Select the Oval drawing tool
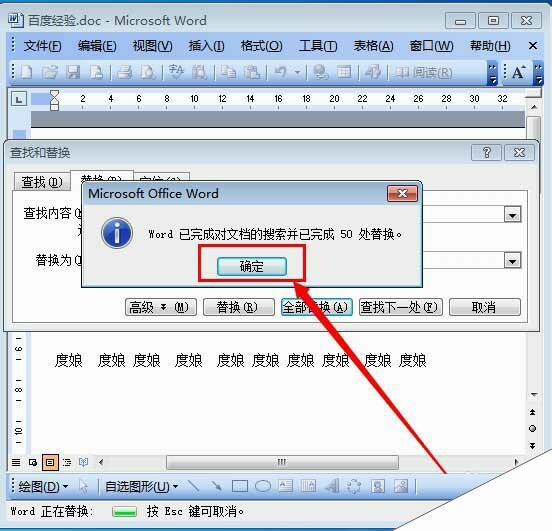 [263, 487]
